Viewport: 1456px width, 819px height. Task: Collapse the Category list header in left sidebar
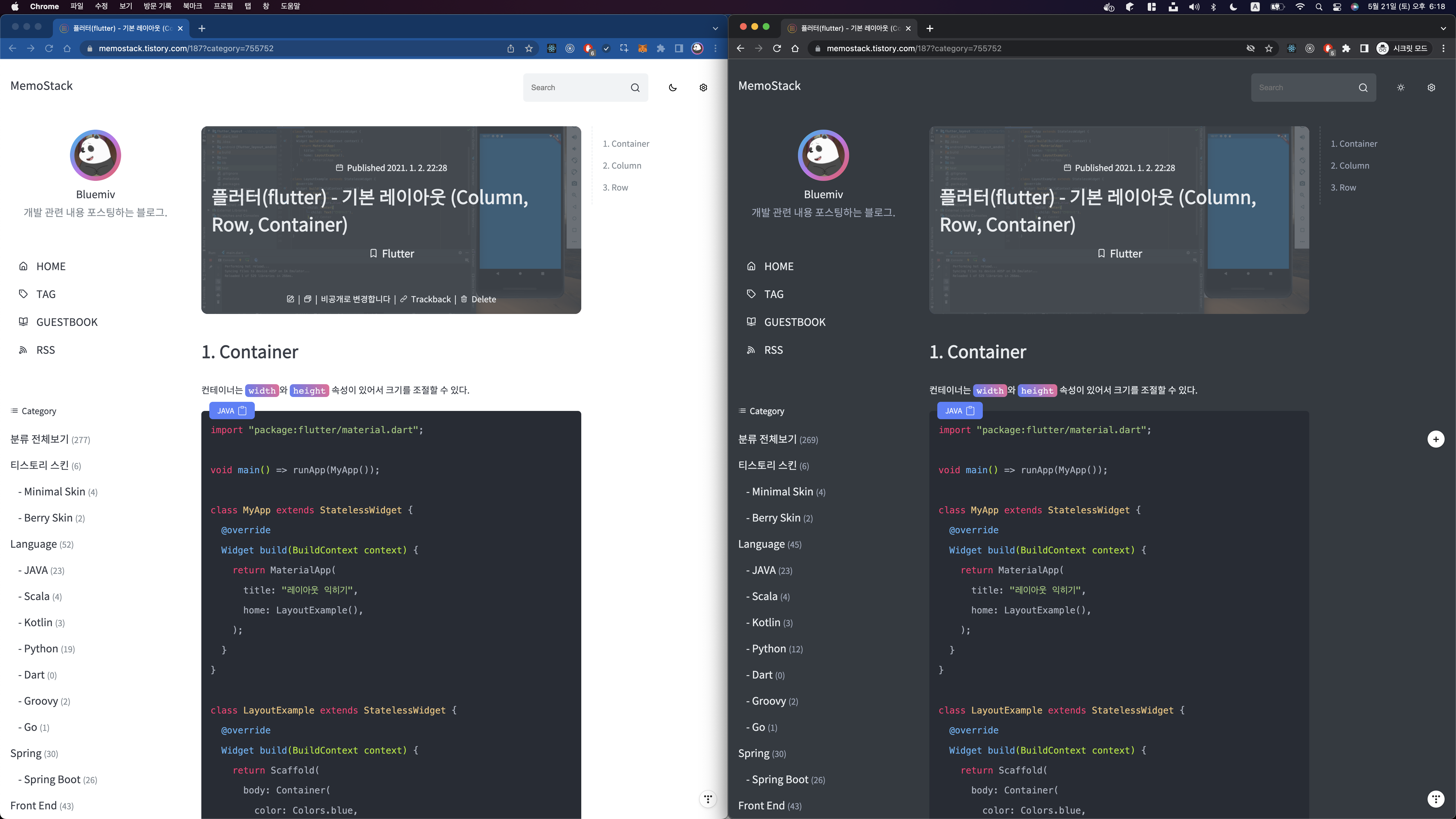click(x=33, y=411)
